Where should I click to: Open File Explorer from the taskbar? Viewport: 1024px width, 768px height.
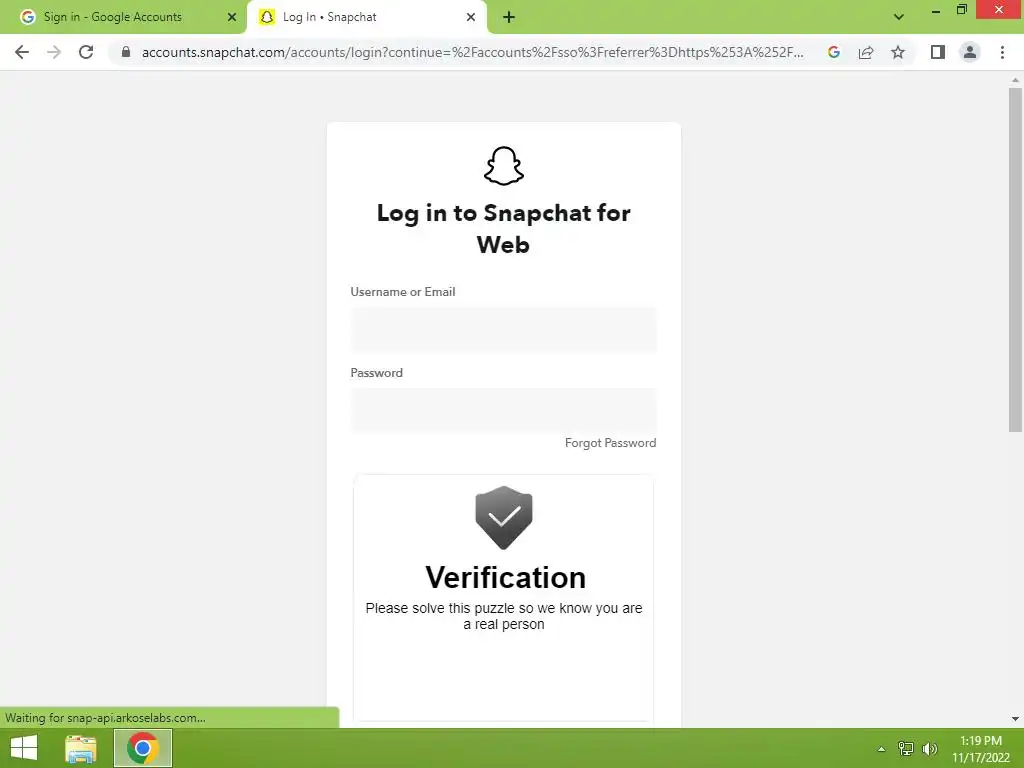81,748
